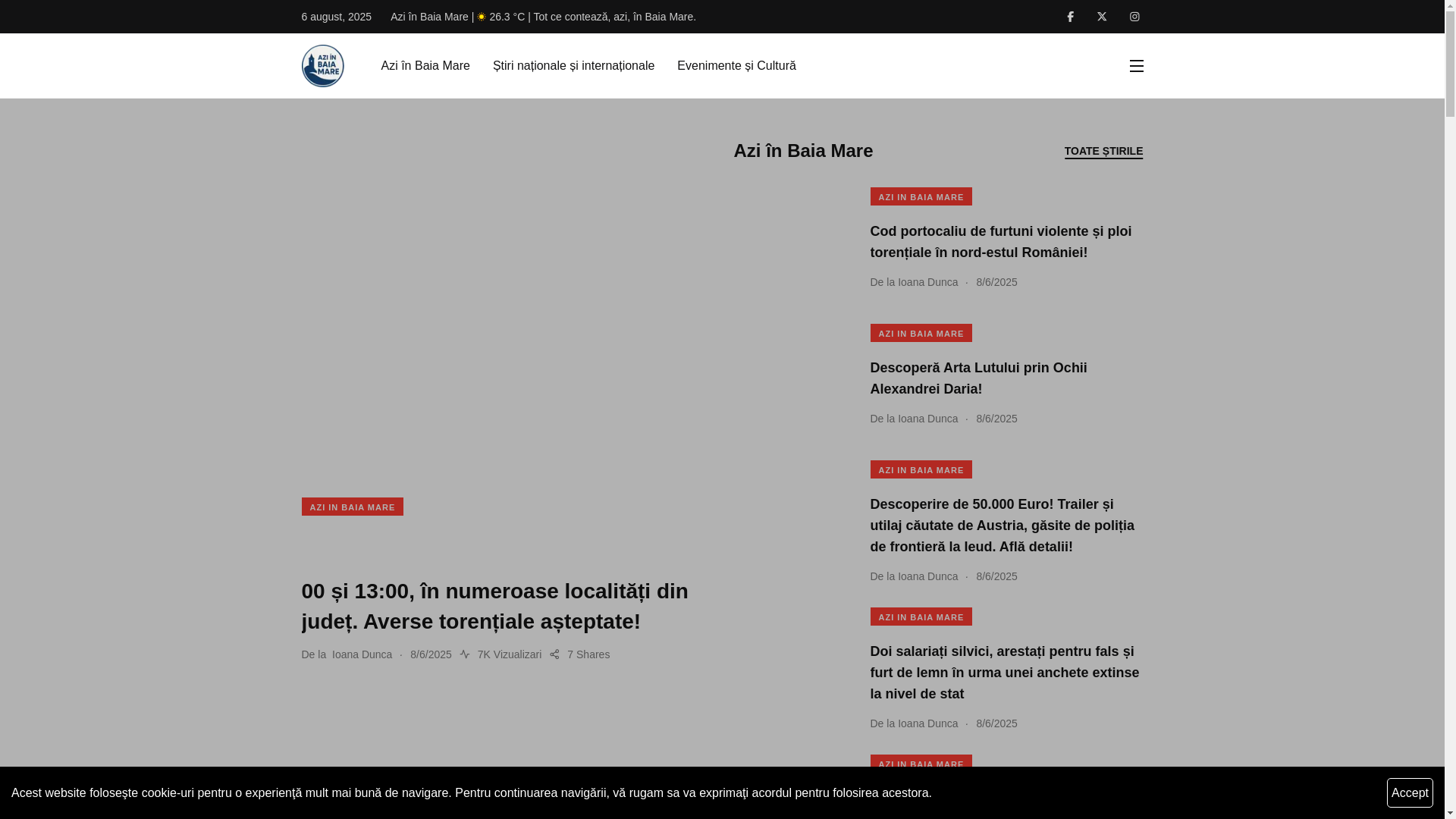Screen dimensions: 1456x819
Task: Click category tag above Cod portocaliu article
Action: click(921, 196)
